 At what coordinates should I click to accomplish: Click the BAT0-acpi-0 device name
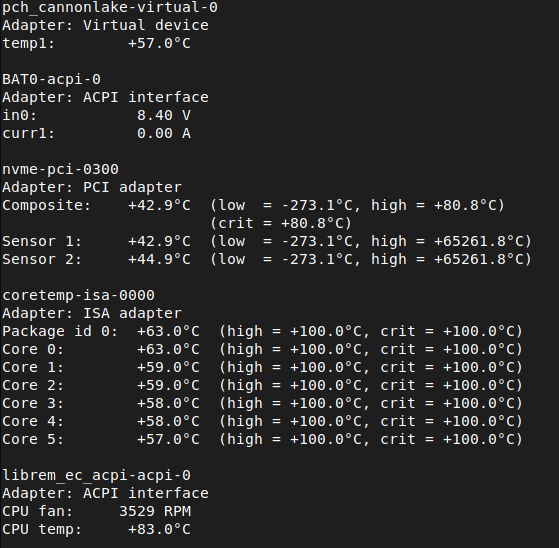click(x=52, y=80)
